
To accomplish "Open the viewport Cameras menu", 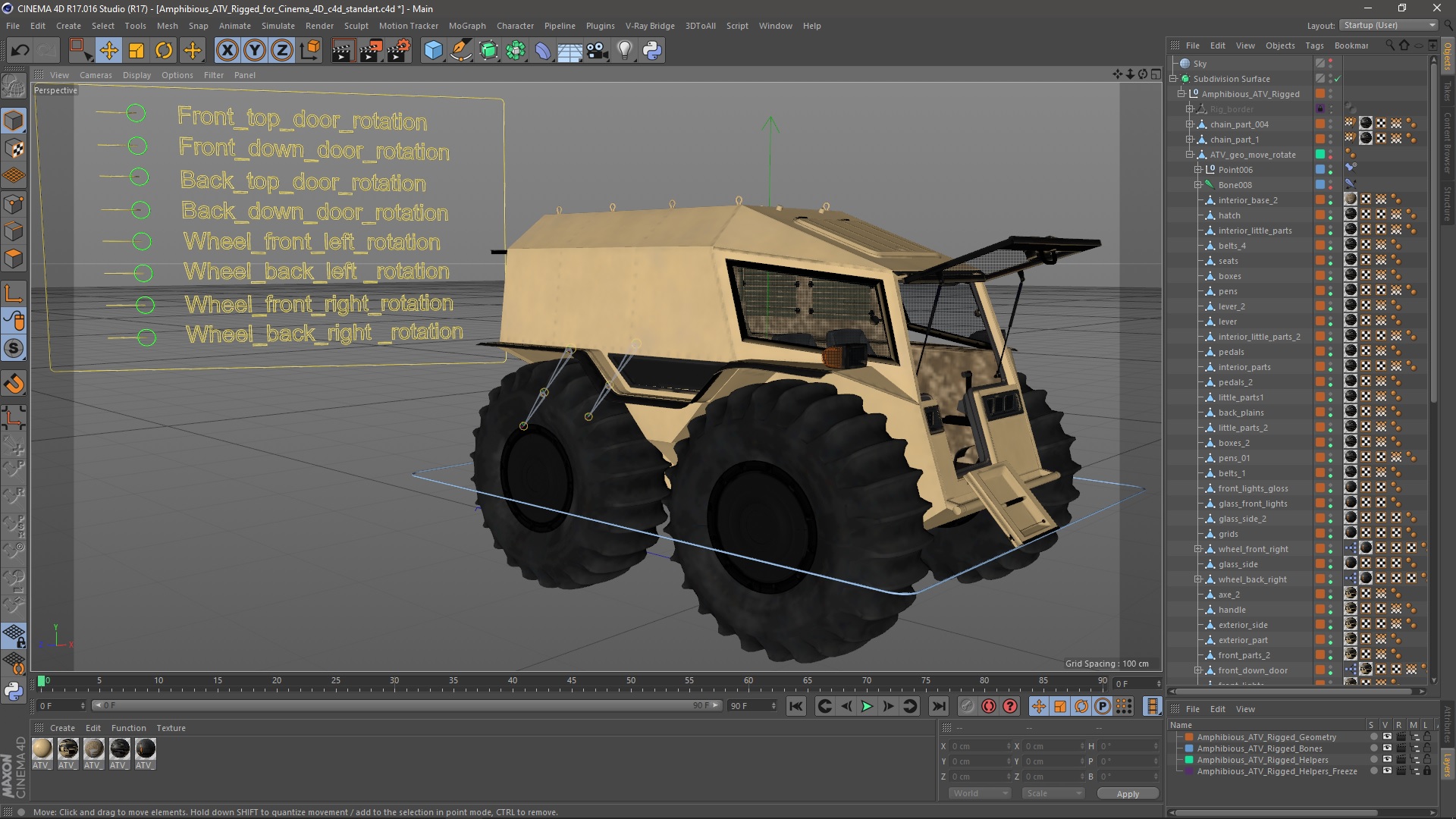I will click(96, 75).
